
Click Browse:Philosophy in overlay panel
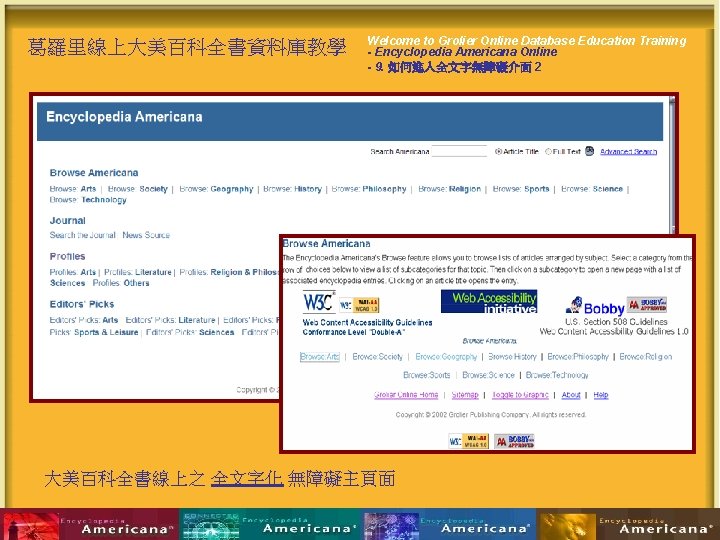(x=578, y=357)
